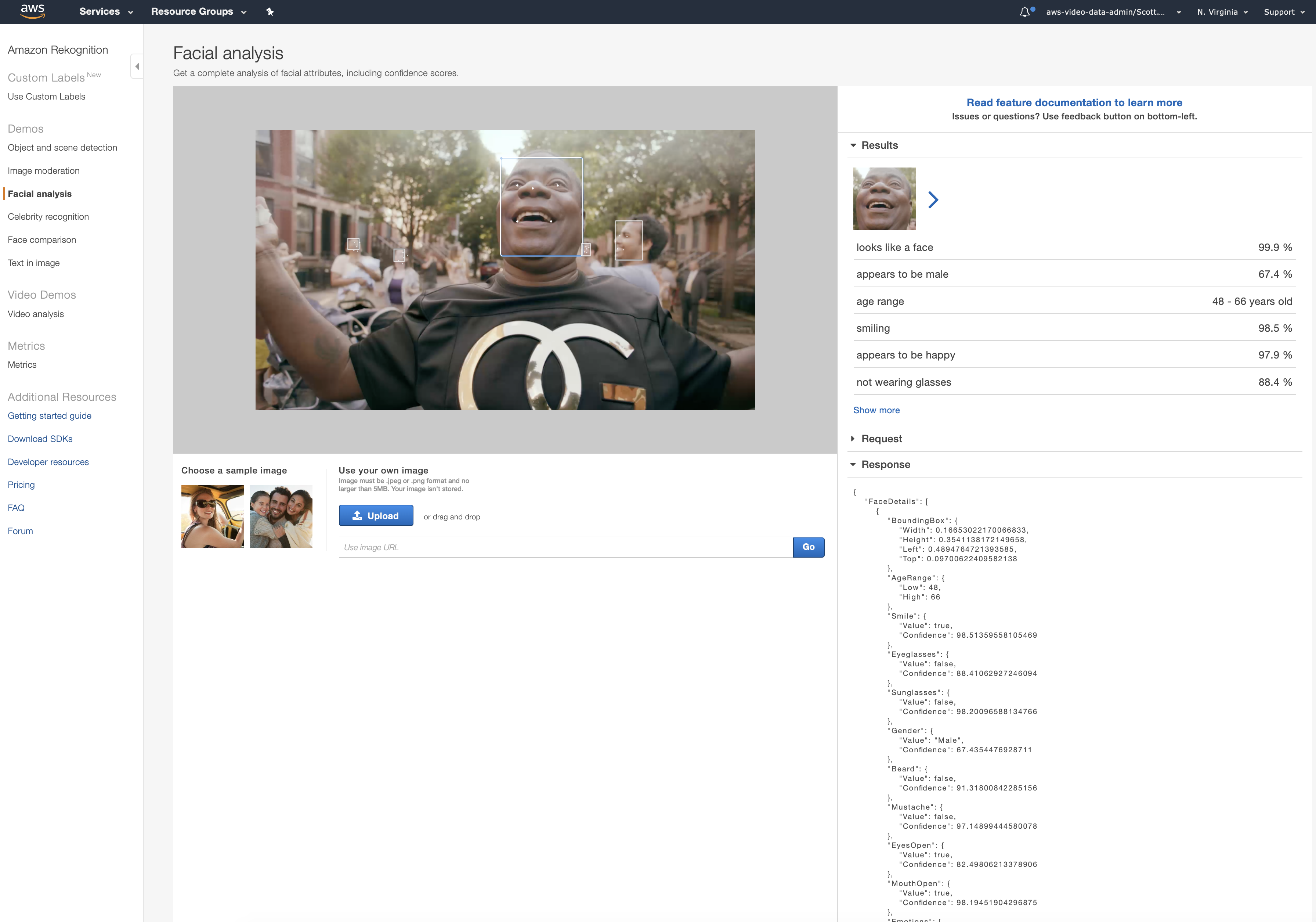Focus the Use image URL field
Image resolution: width=1316 pixels, height=922 pixels.
coord(566,547)
